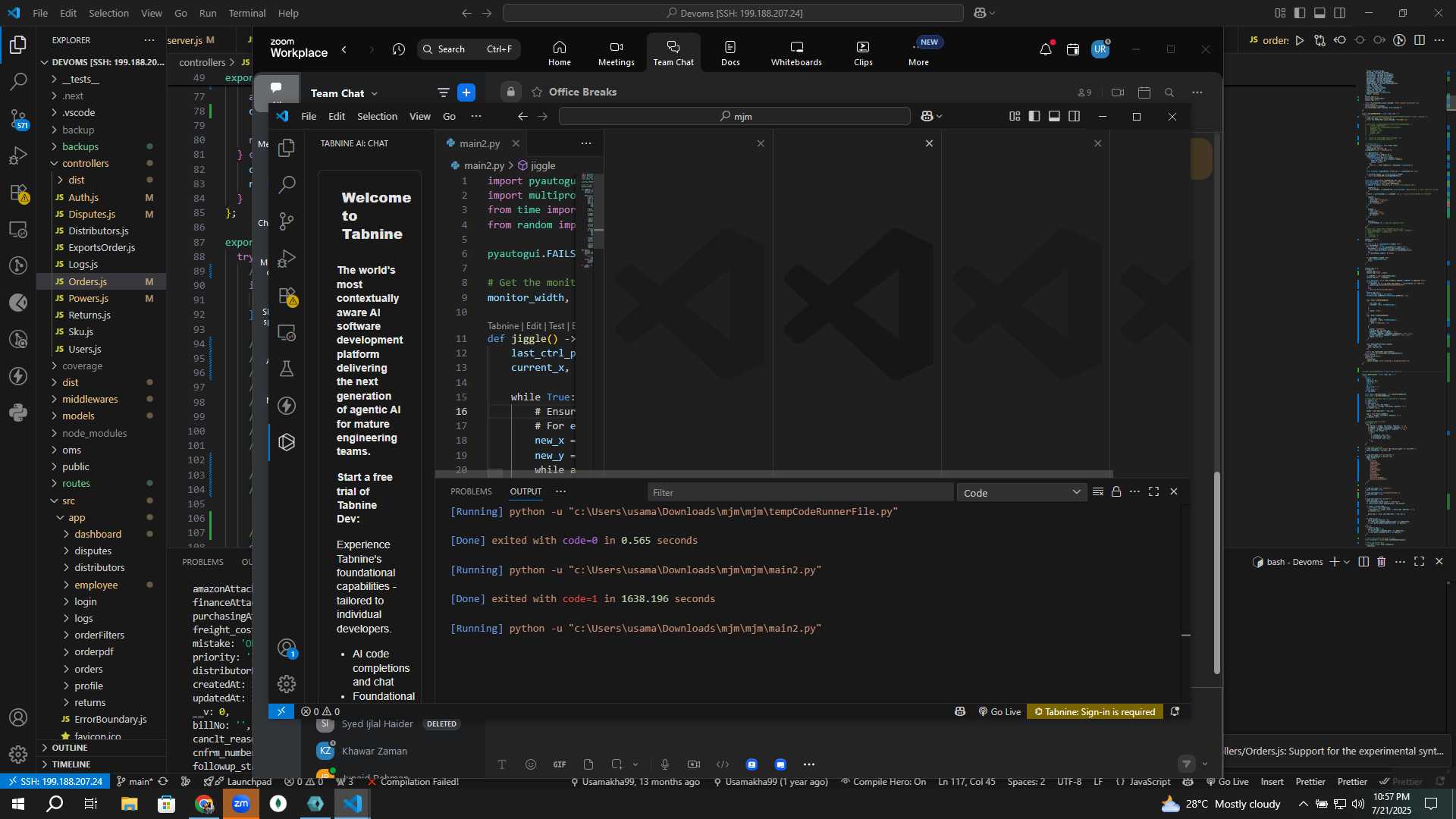Toggle bottom panel in background VS Code

(1319, 13)
